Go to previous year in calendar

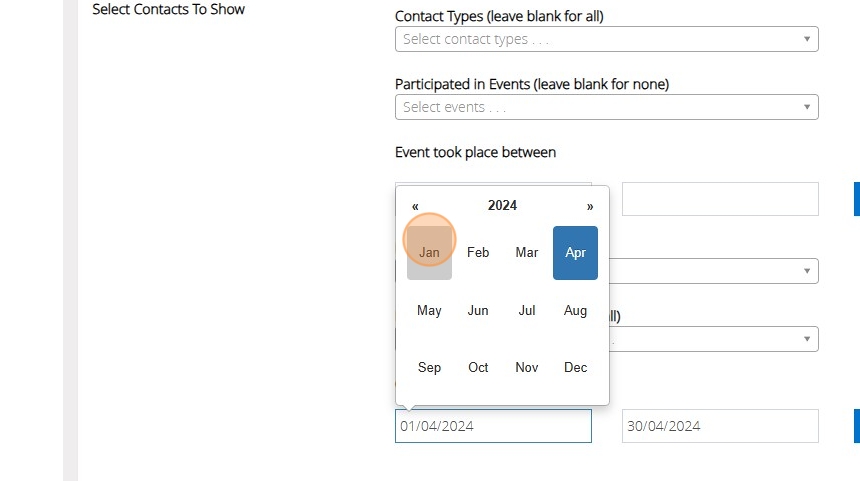[415, 206]
